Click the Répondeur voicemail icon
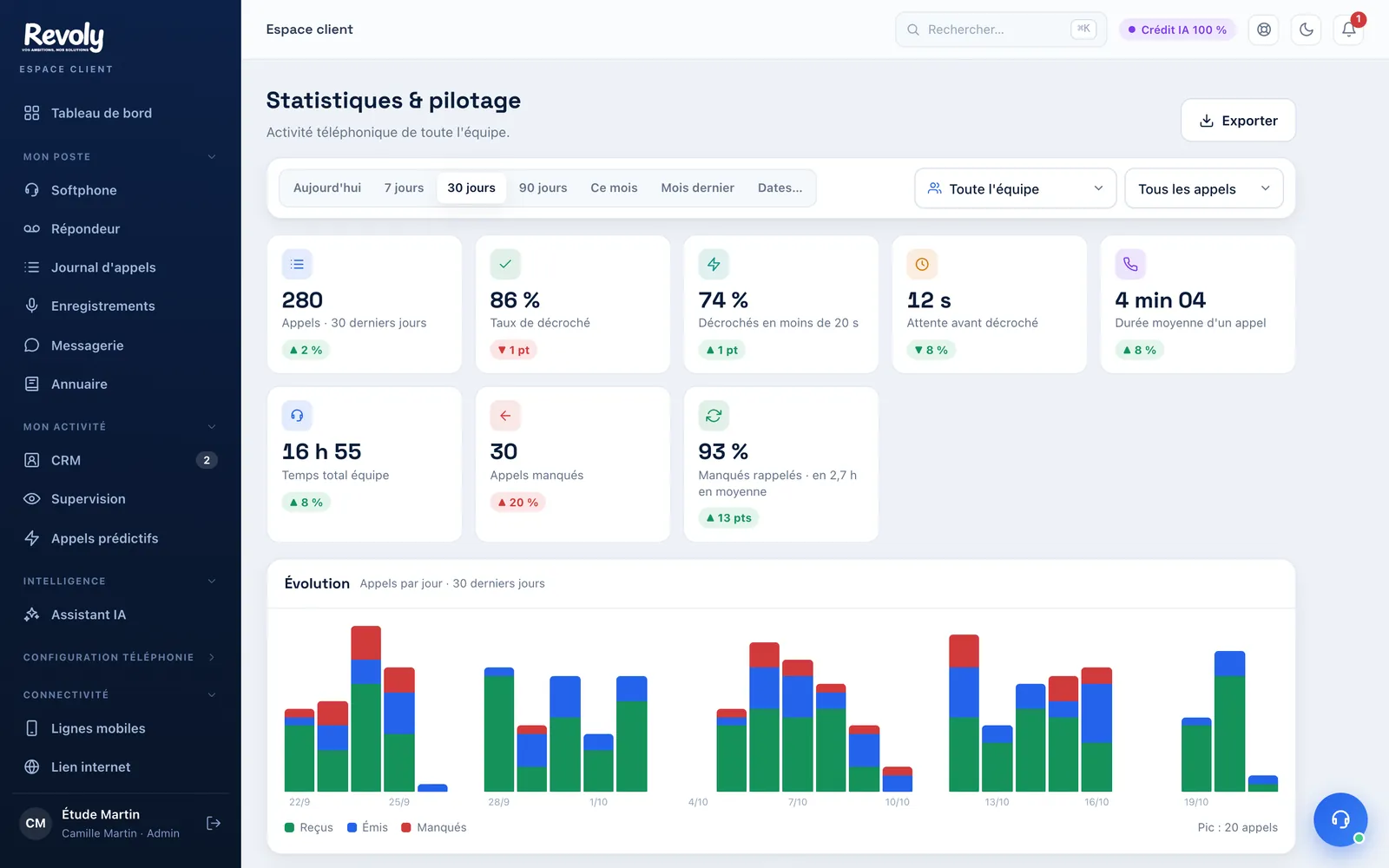This screenshot has height=868, width=1389. click(x=32, y=229)
